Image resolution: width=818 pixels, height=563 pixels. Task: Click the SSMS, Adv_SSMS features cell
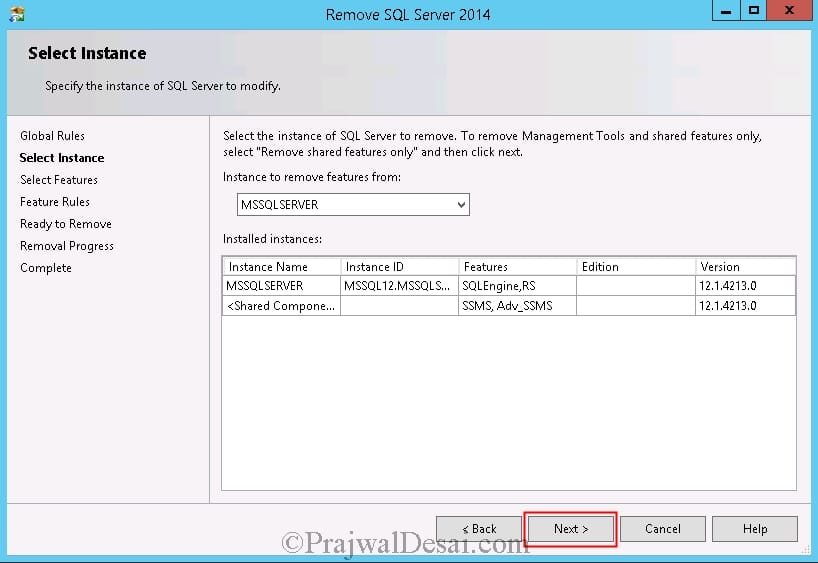click(518, 306)
